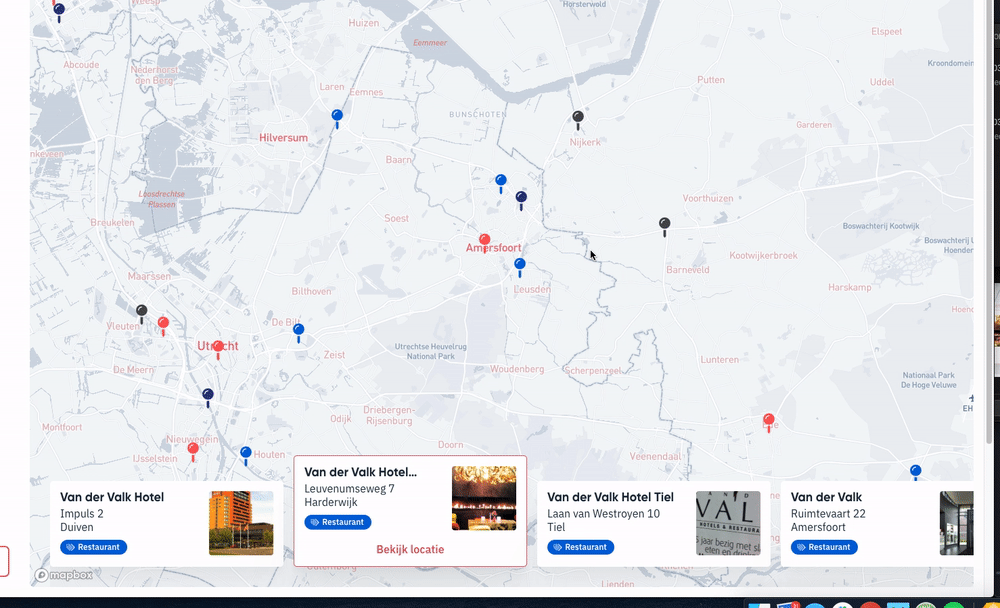1000x608 pixels.
Task: Select the blue pin southeast of Ede
Action: (x=915, y=472)
